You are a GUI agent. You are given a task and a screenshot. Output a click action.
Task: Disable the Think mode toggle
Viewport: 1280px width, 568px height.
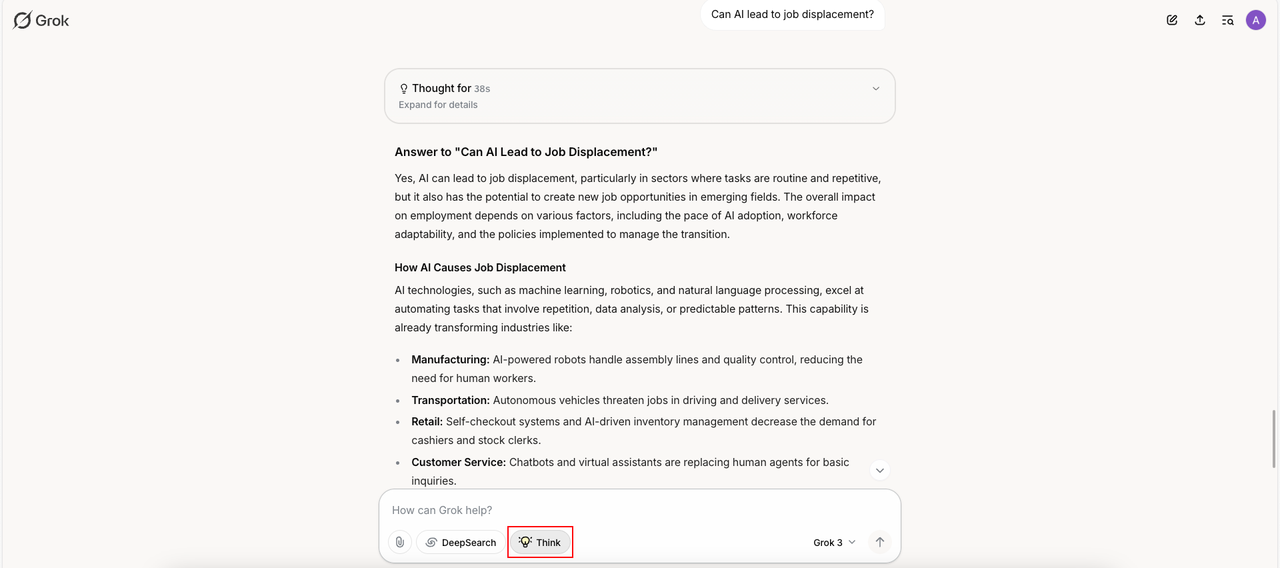540,542
